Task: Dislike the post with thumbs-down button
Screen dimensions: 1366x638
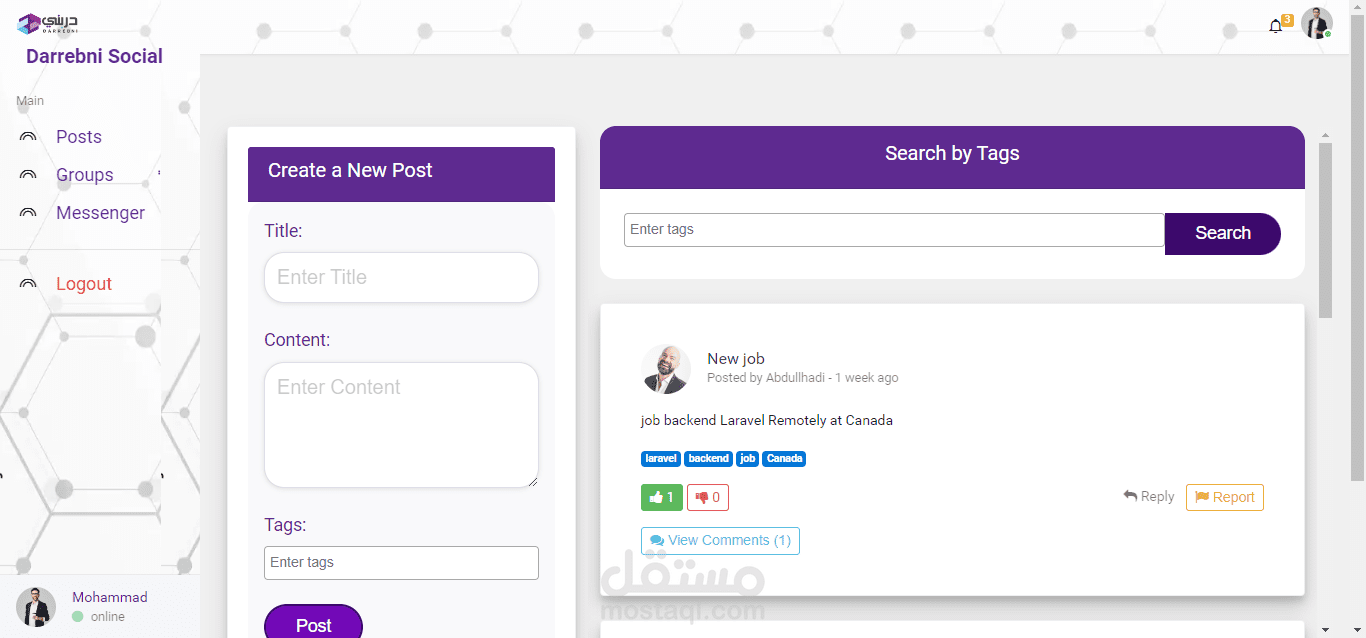Action: [x=708, y=497]
